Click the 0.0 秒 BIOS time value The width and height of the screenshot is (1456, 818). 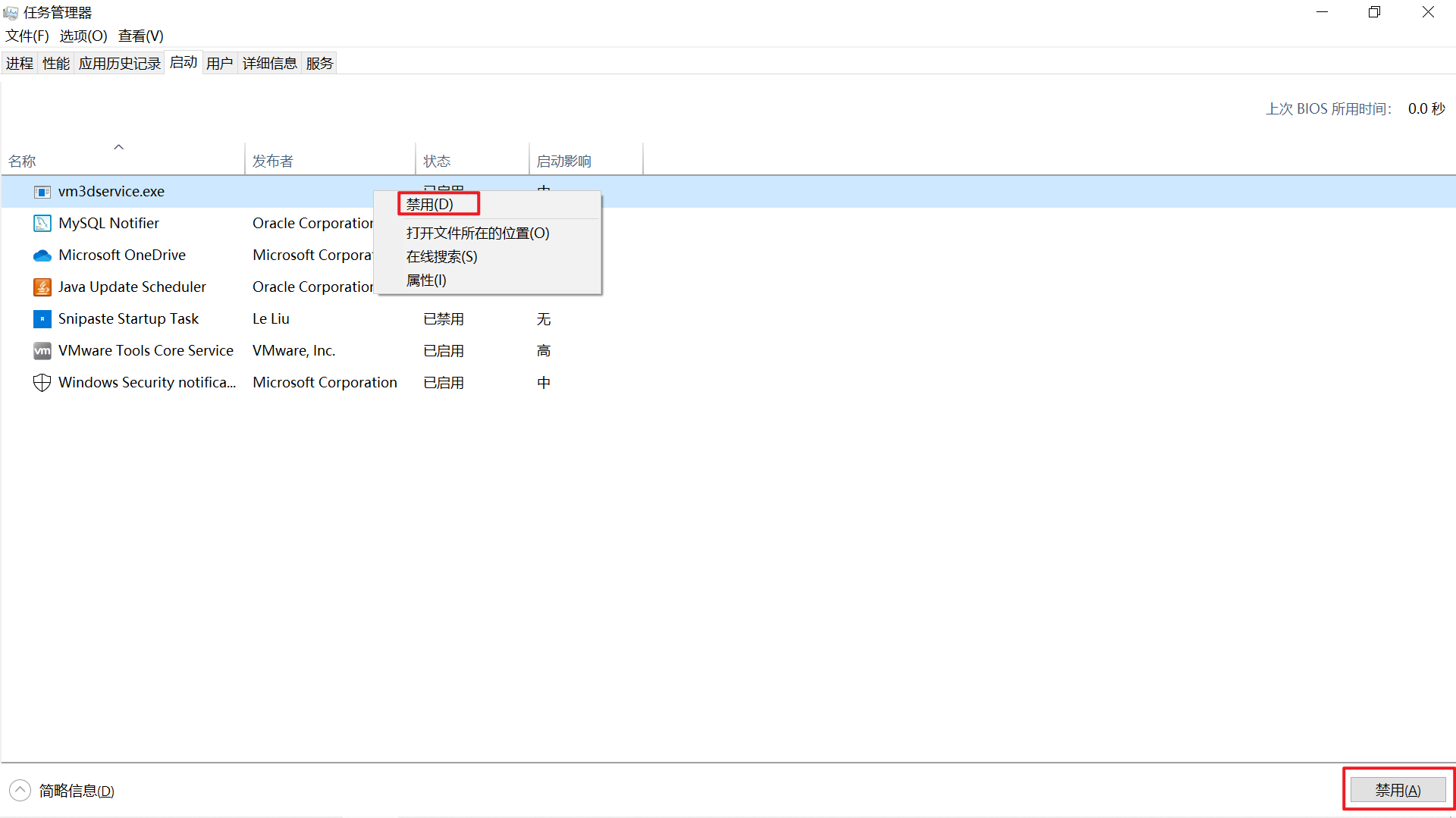tap(1426, 109)
